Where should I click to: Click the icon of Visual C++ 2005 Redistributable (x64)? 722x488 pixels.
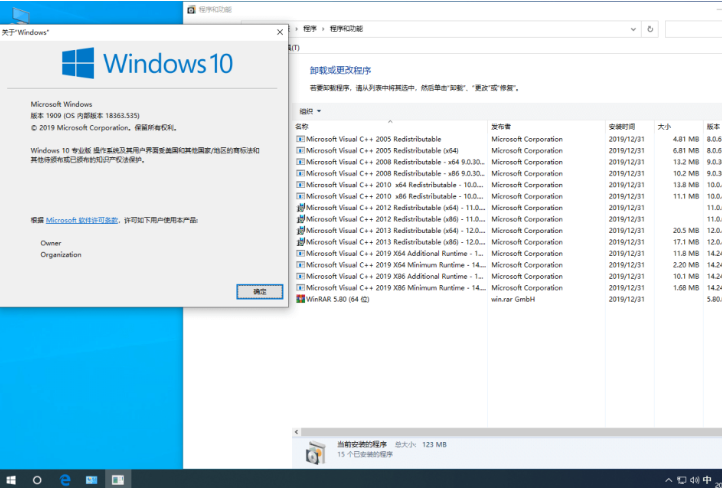(x=300, y=151)
